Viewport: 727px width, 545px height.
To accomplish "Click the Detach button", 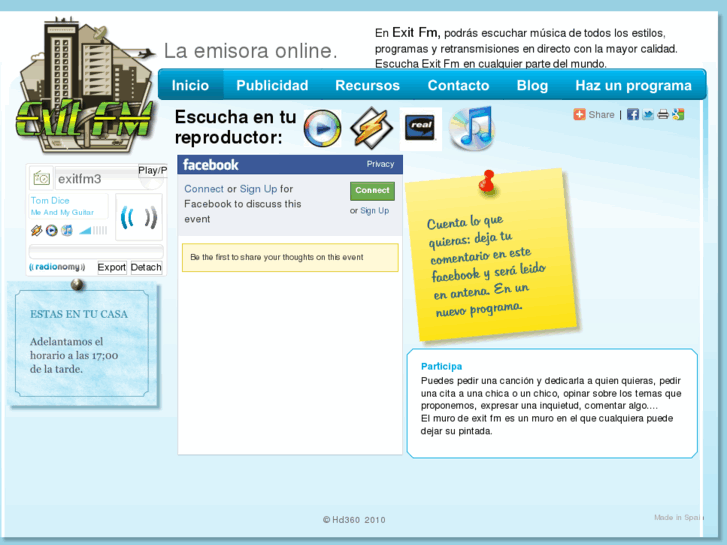I will pyautogui.click(x=146, y=267).
